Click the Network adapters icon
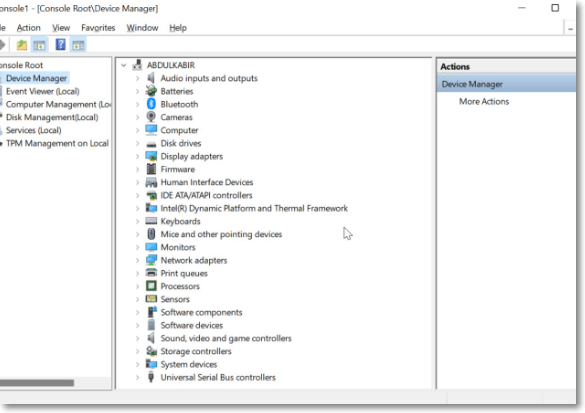The height and width of the screenshot is (413, 585). tap(151, 260)
